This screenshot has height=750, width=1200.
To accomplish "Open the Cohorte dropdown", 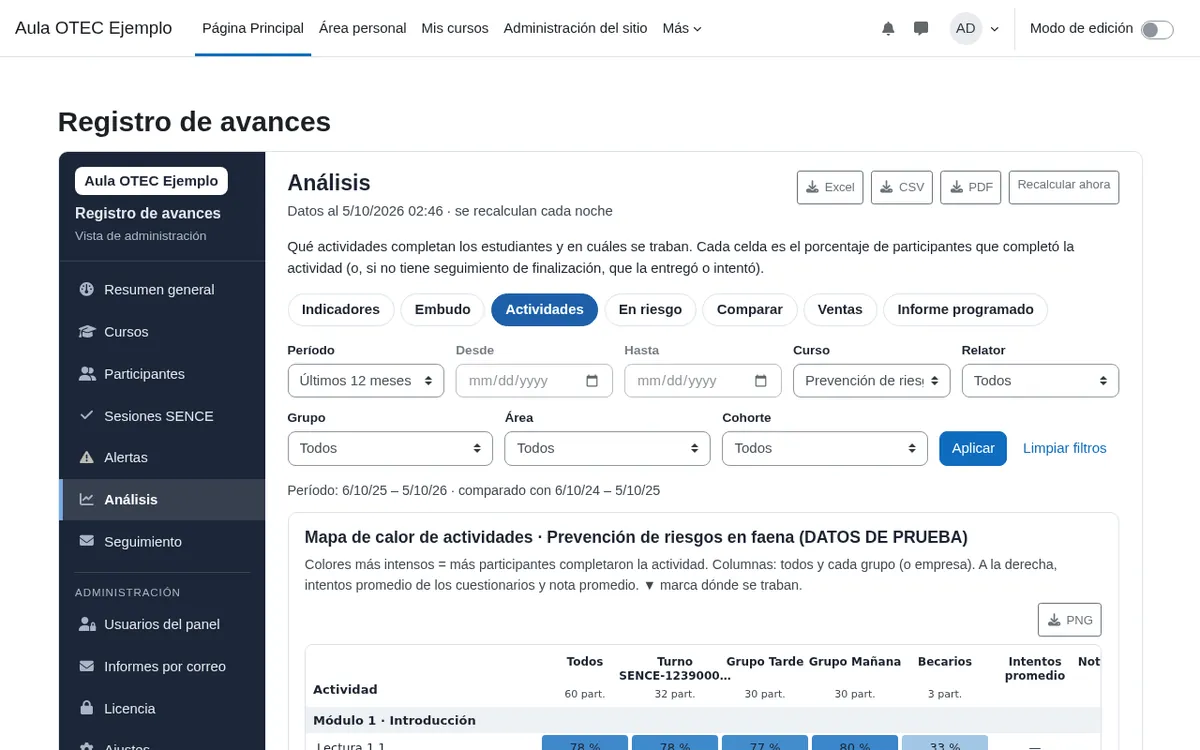I will [825, 449].
